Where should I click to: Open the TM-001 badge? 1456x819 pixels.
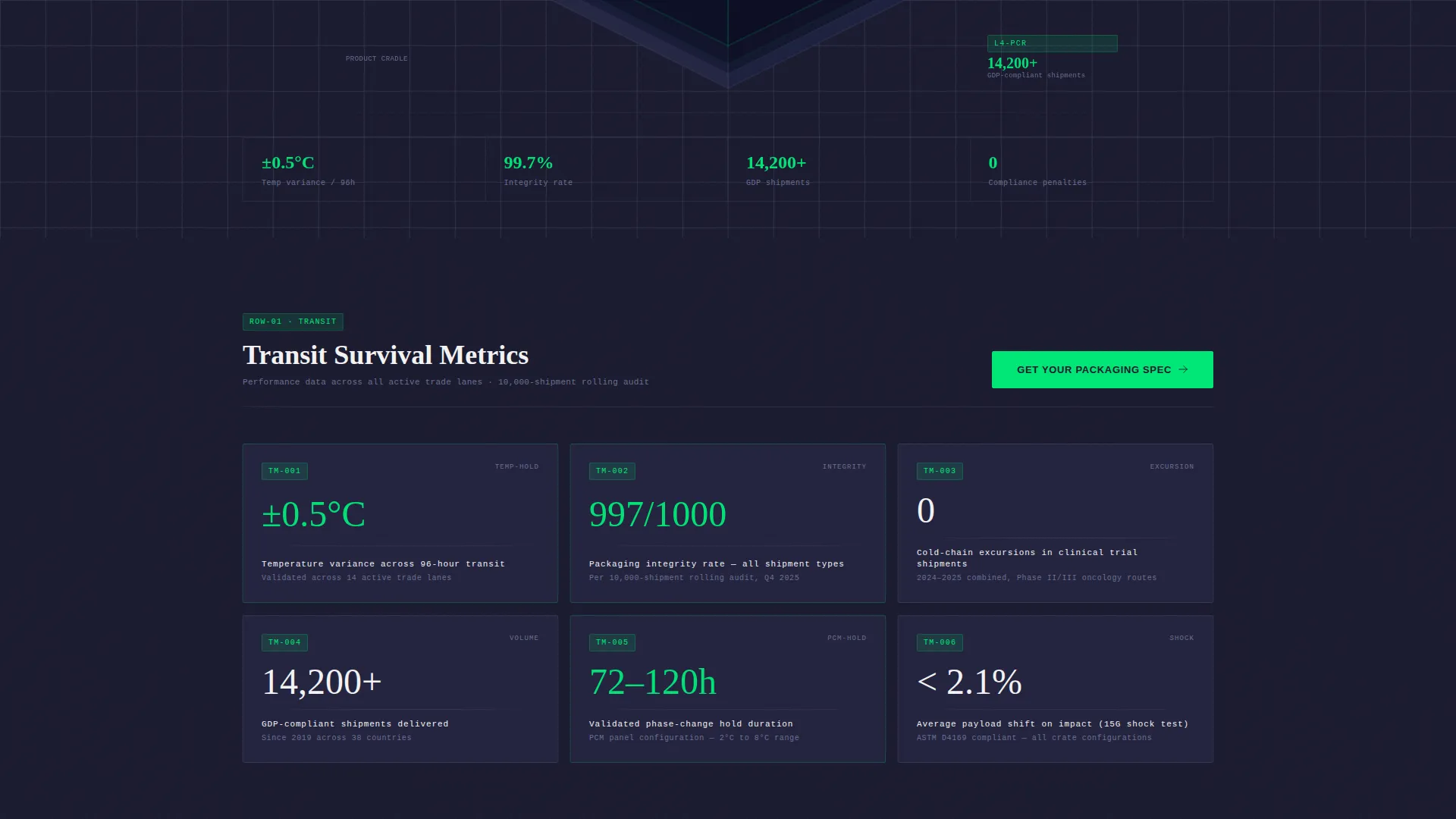(284, 471)
